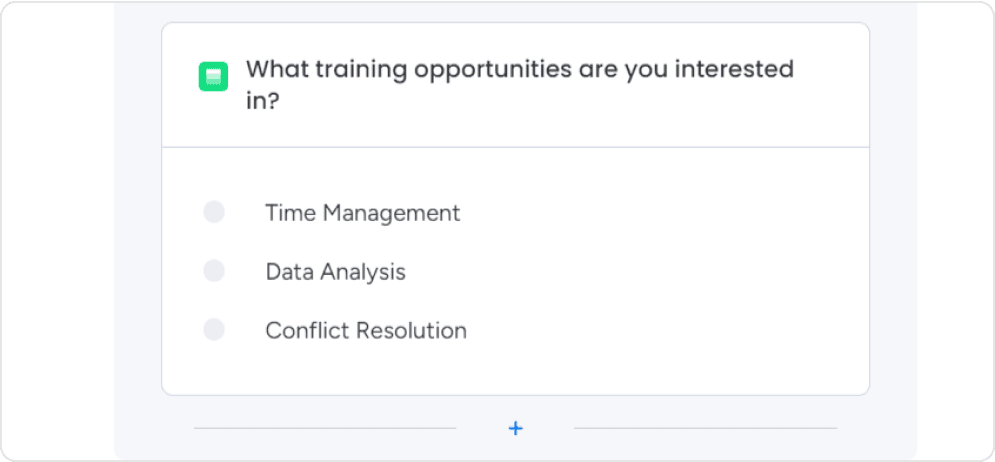Screen dimensions: 995x462
Task: Click the "Data Analysis" option text
Action: [335, 272]
